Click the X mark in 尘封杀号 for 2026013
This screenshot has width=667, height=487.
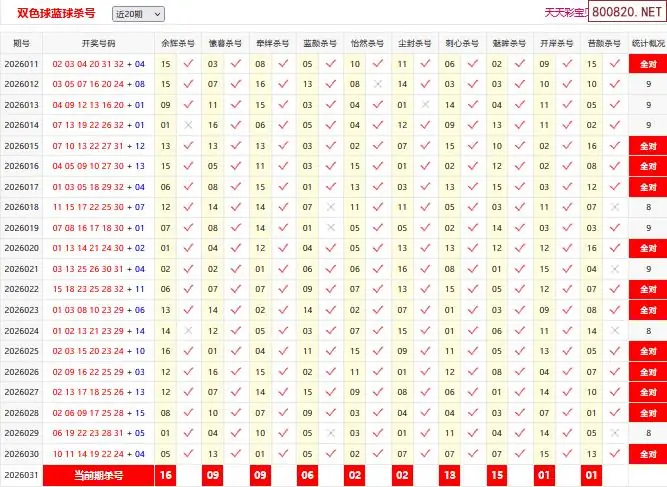pos(425,105)
